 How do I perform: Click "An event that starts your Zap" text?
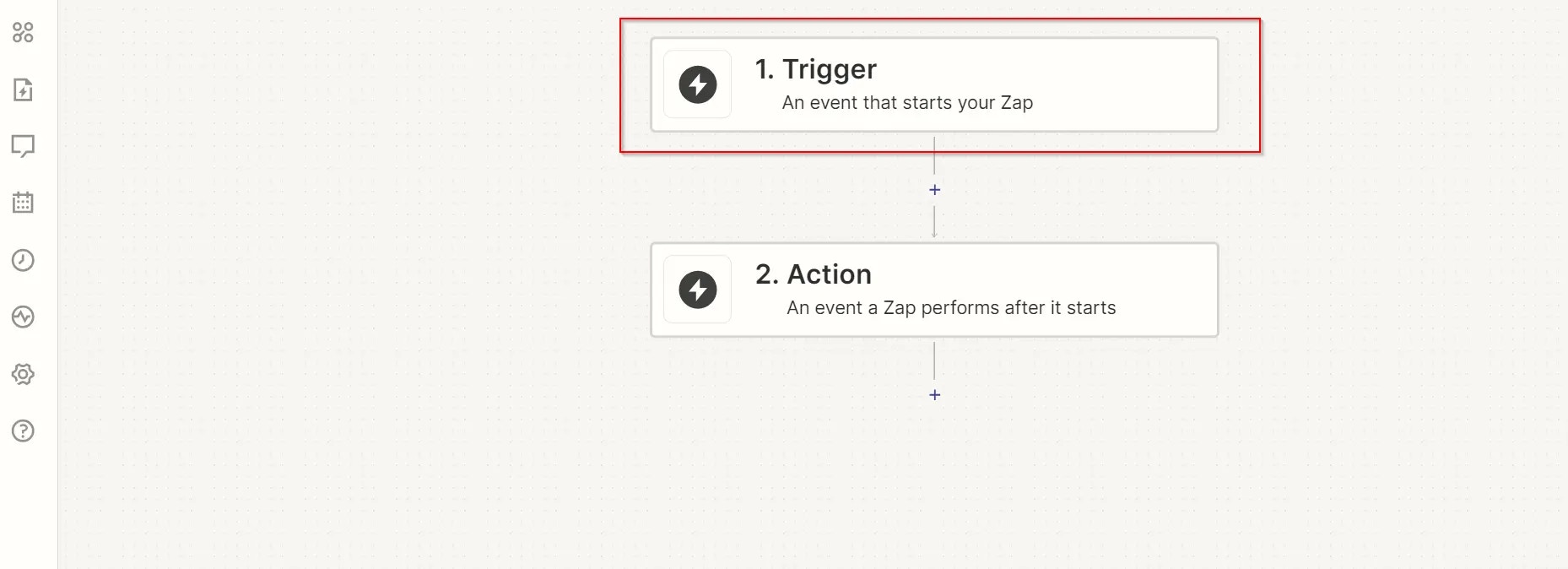[x=907, y=103]
